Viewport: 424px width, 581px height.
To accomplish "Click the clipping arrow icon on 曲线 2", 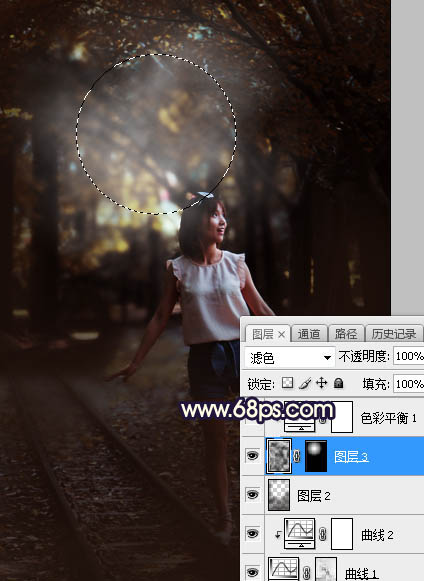I will (x=278, y=535).
